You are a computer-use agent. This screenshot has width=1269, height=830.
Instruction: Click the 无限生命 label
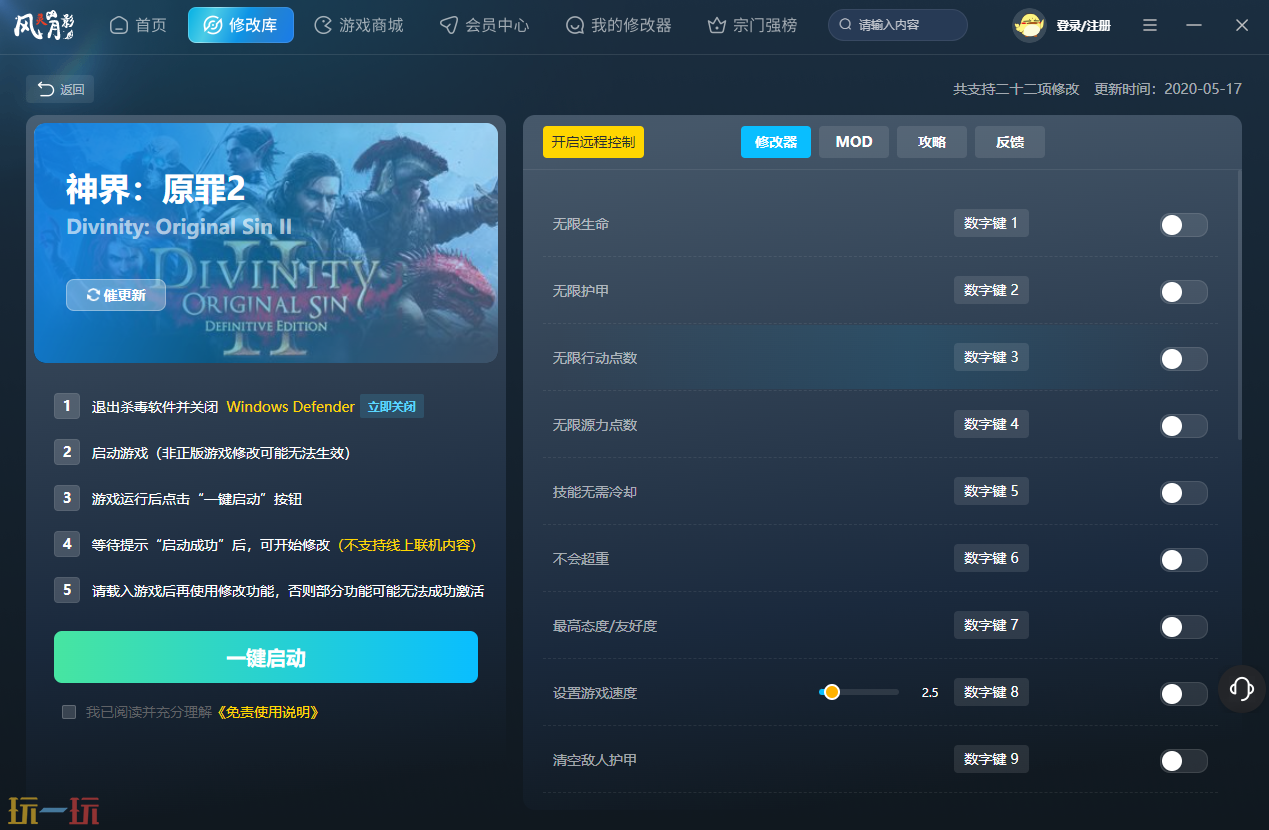click(581, 224)
